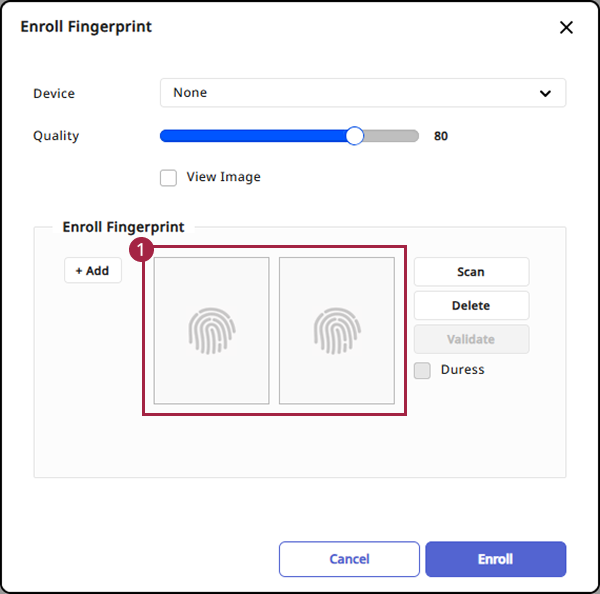Click the right fingerprint icon
Image resolution: width=600 pixels, height=594 pixels.
(337, 331)
